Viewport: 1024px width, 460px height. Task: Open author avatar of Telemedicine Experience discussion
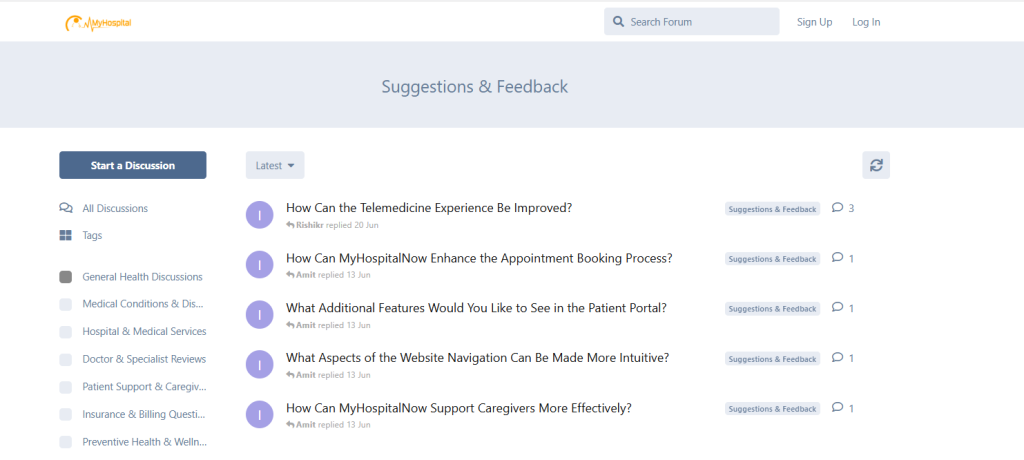pos(259,214)
